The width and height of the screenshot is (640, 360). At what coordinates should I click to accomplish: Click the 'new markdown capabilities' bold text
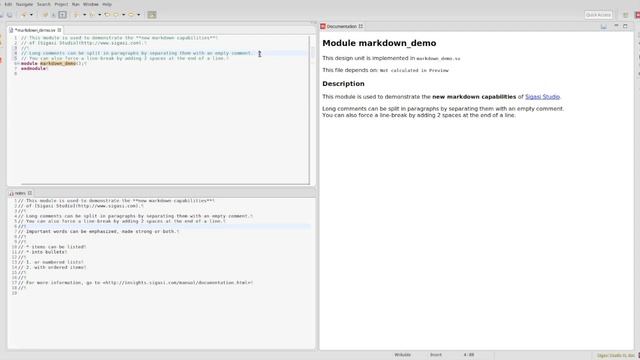[474, 97]
